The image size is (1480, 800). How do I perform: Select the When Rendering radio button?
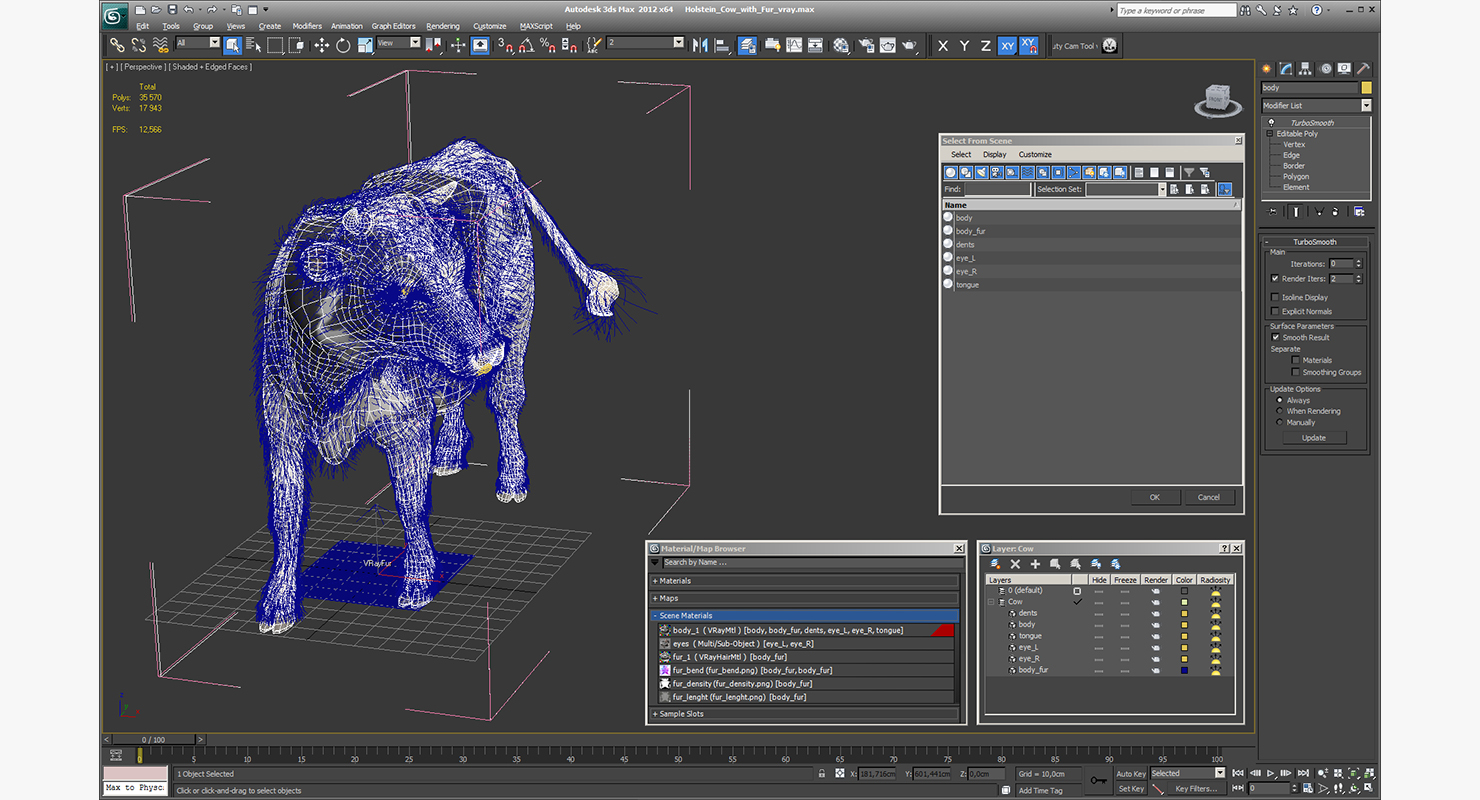click(x=1279, y=411)
